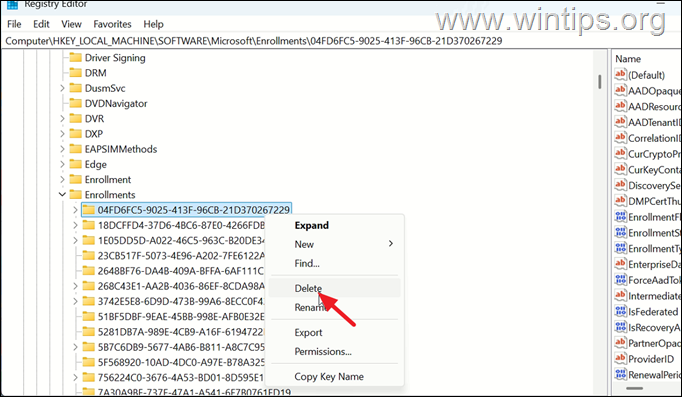
Task: Click the DWORD icon beside IsFederated value
Action: pyautogui.click(x=621, y=311)
